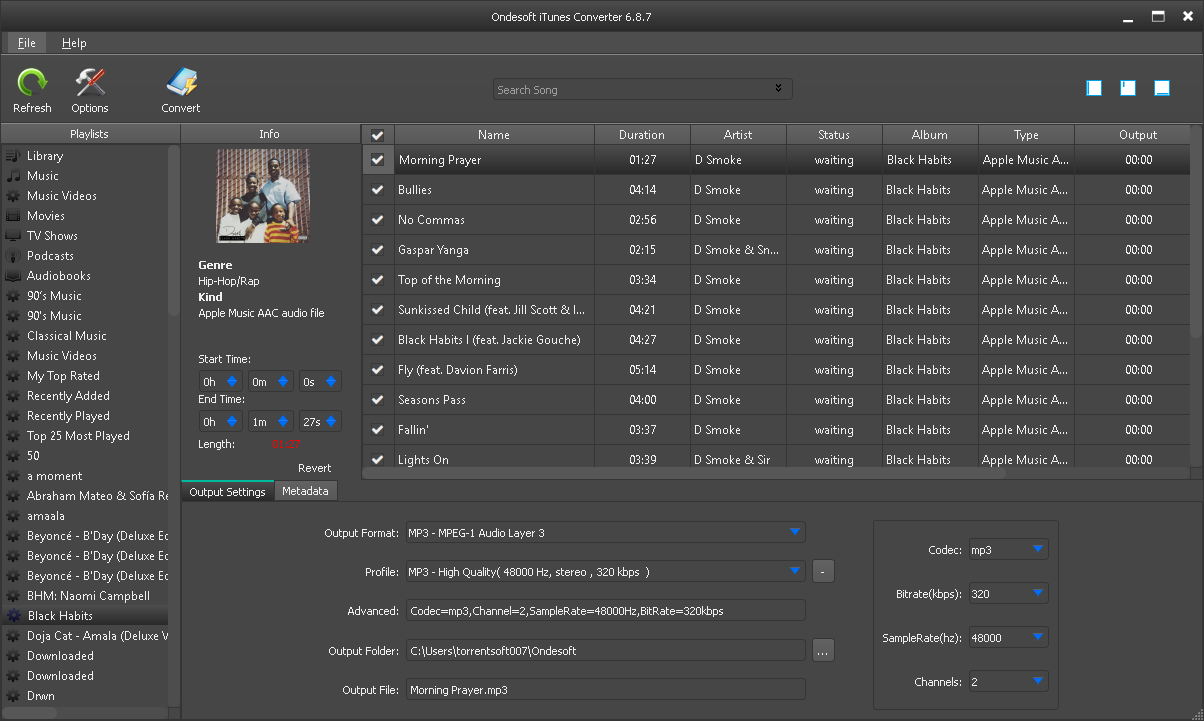Sort the table by Duration column
This screenshot has width=1204, height=721.
pos(642,135)
